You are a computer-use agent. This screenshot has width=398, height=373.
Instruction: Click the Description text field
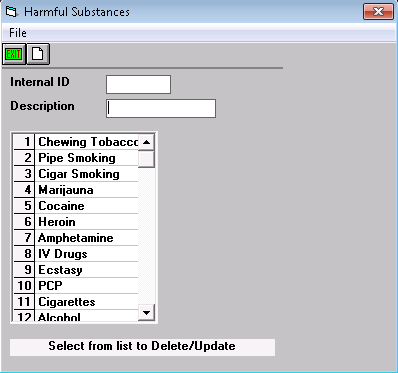tap(161, 108)
